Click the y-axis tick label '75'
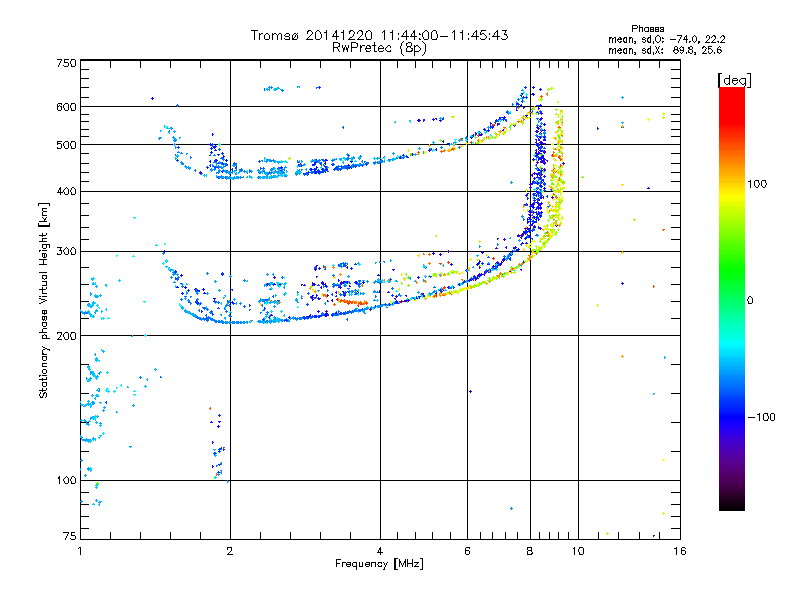 pos(70,536)
